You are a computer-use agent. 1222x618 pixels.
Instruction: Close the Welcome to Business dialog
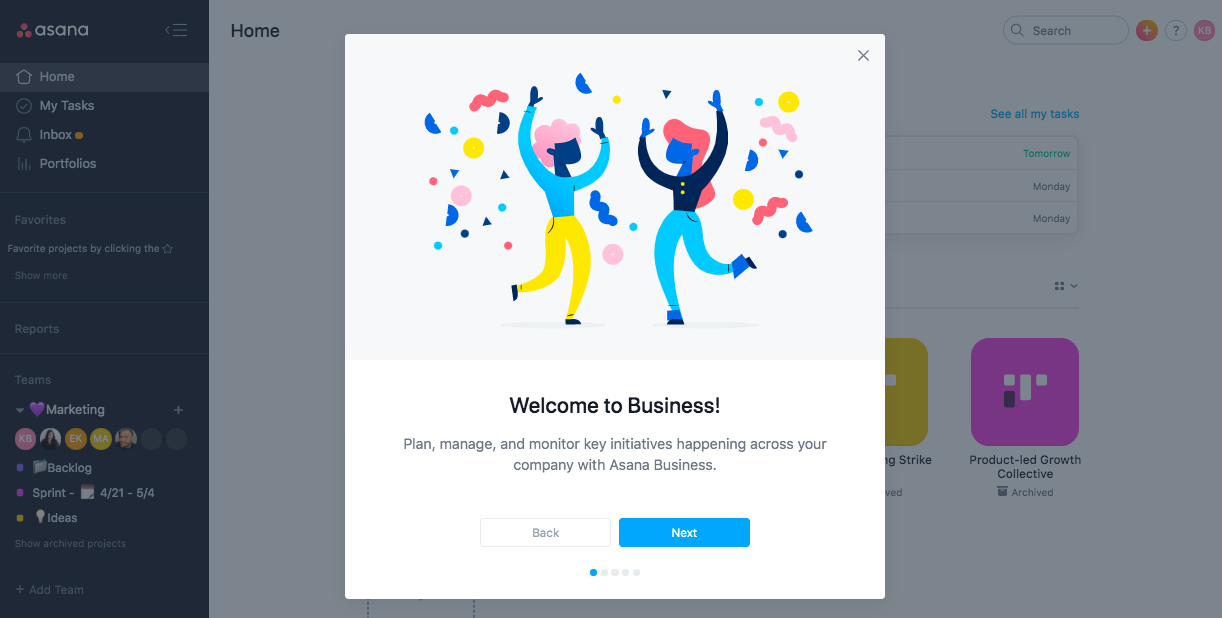(863, 56)
